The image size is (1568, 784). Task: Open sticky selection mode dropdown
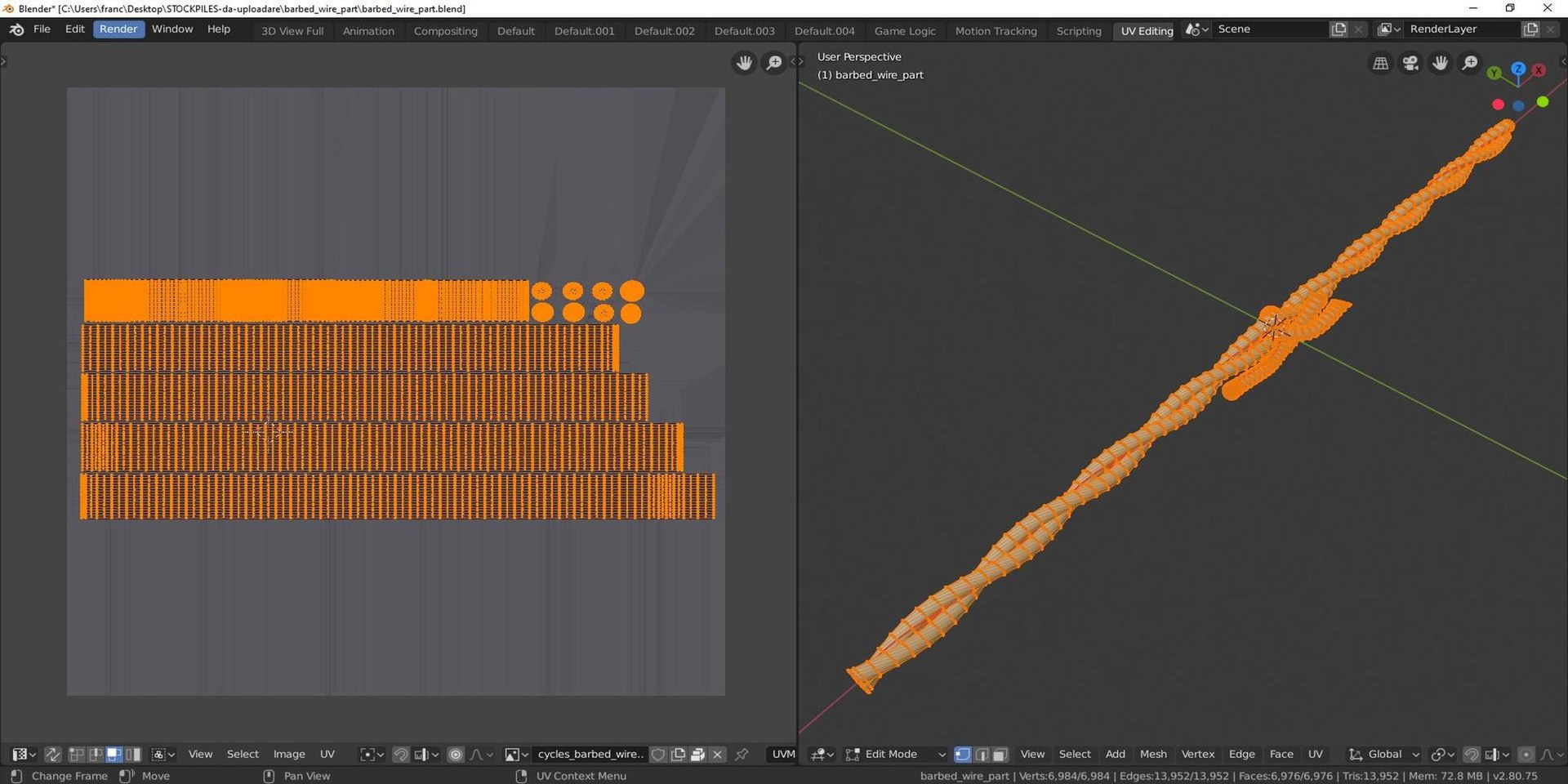pos(163,755)
